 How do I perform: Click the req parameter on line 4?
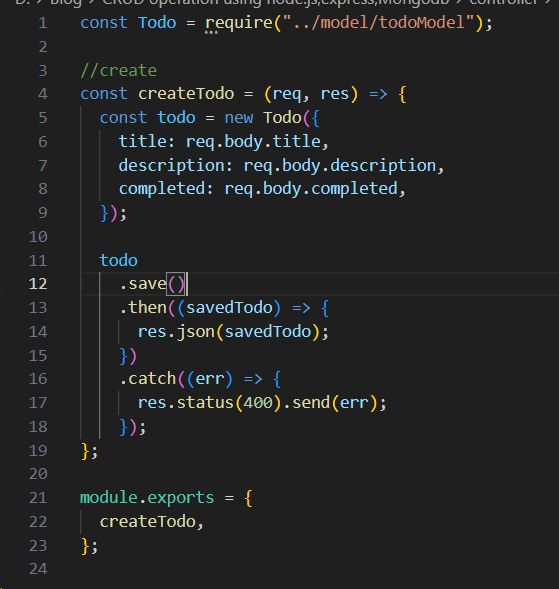(x=287, y=94)
